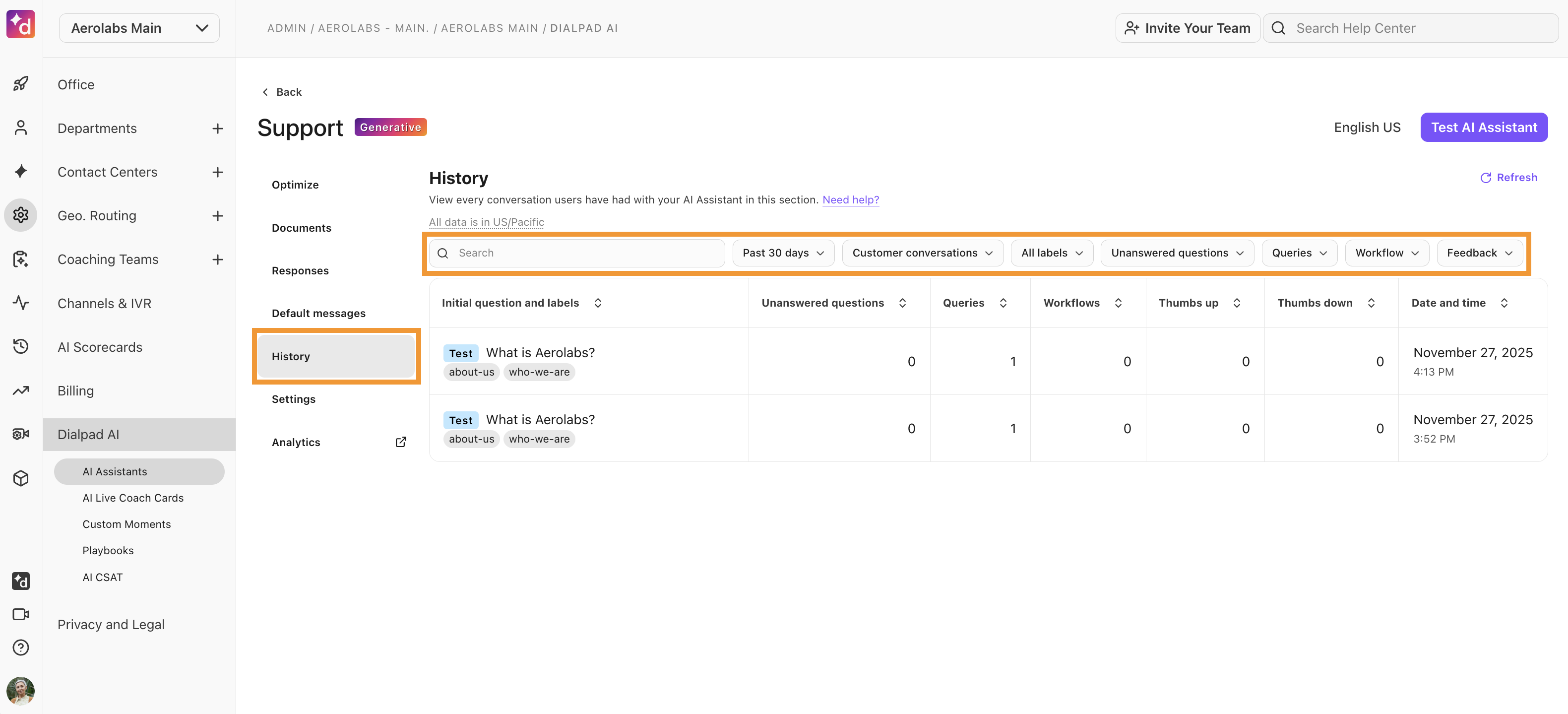This screenshot has height=714, width=1568.
Task: Add a Geo. Routing entry with plus icon
Action: [x=217, y=216]
